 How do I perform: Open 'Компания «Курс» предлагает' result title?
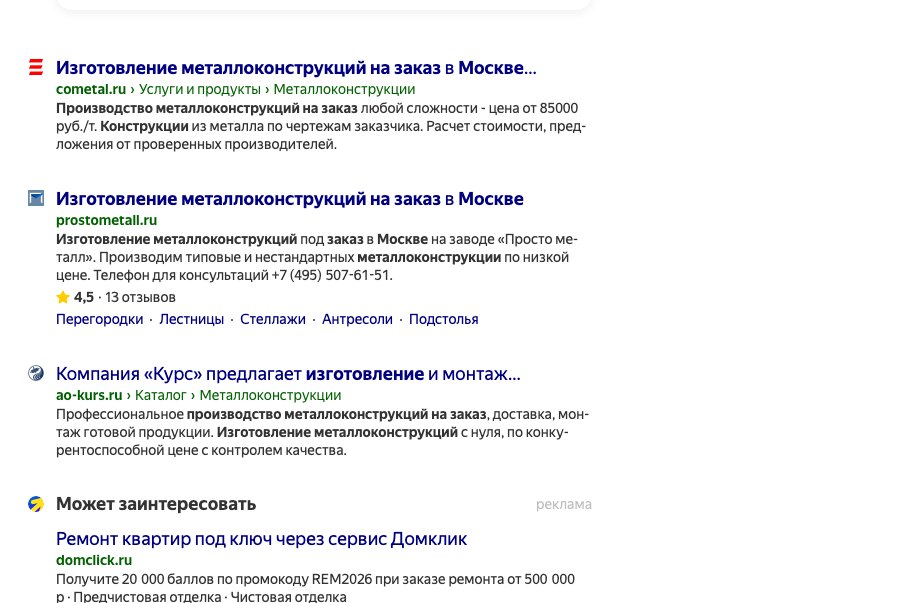pyautogui.click(x=288, y=374)
